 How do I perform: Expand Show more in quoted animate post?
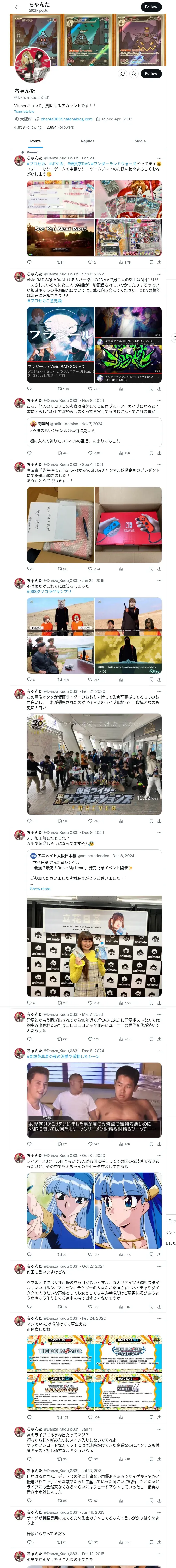click(x=40, y=889)
